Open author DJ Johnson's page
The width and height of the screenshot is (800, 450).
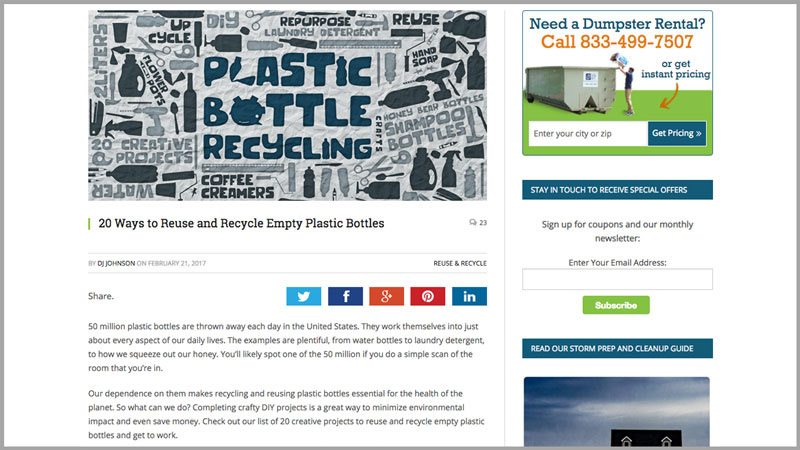(116, 263)
